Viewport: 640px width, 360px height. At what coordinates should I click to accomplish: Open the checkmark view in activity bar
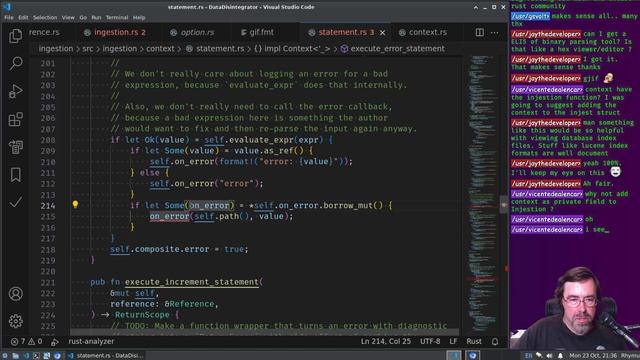click(16, 202)
